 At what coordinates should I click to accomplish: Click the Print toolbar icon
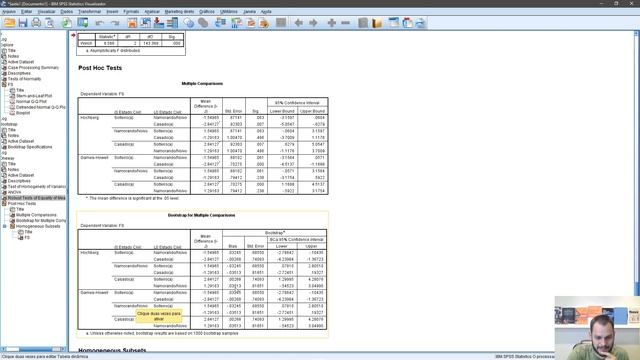[x=36, y=23]
